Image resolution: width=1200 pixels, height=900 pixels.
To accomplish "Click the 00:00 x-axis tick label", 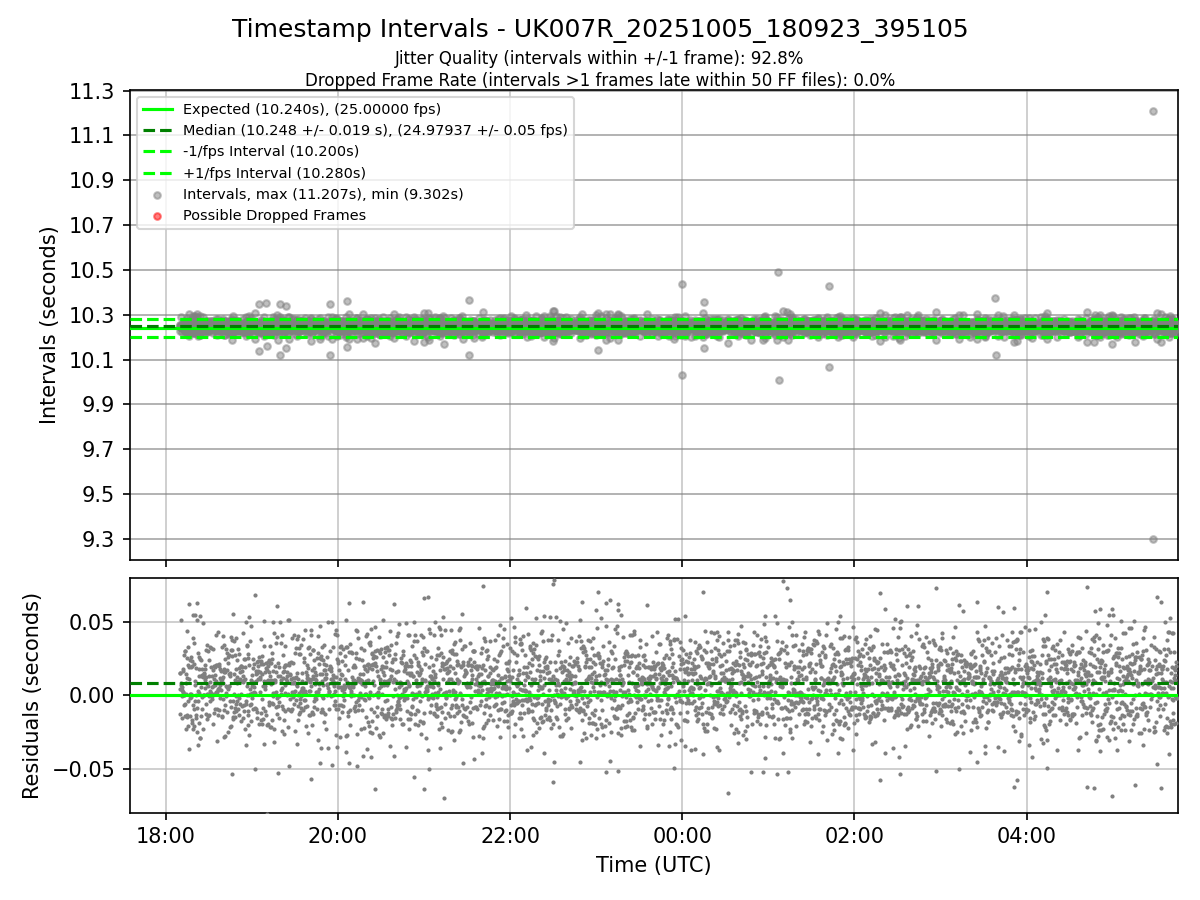I will pos(682,834).
